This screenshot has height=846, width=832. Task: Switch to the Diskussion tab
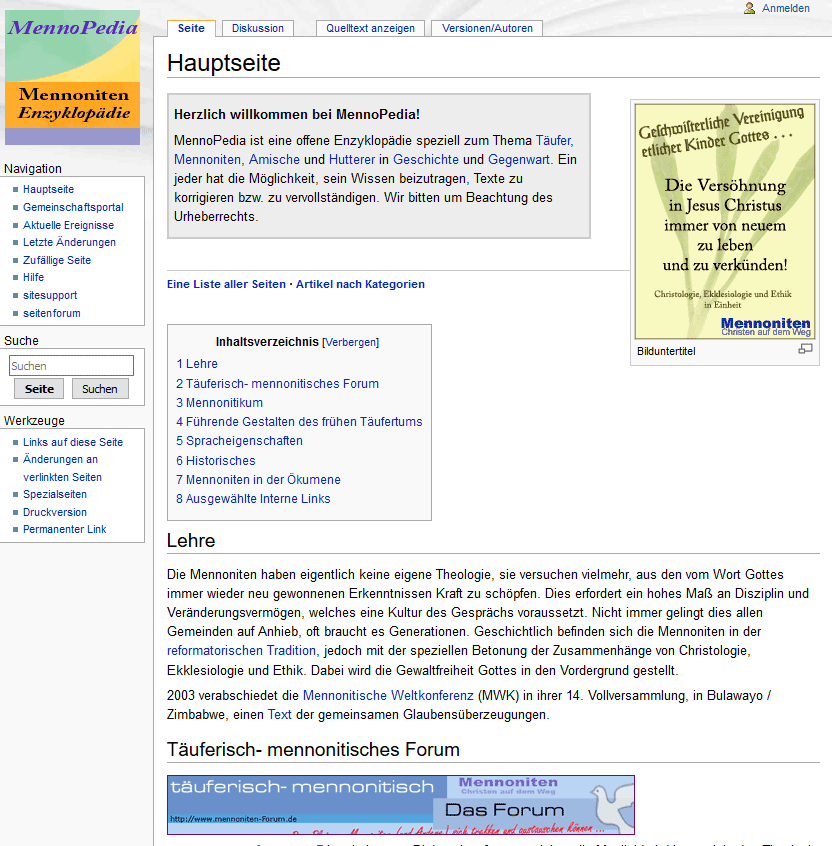tap(258, 28)
